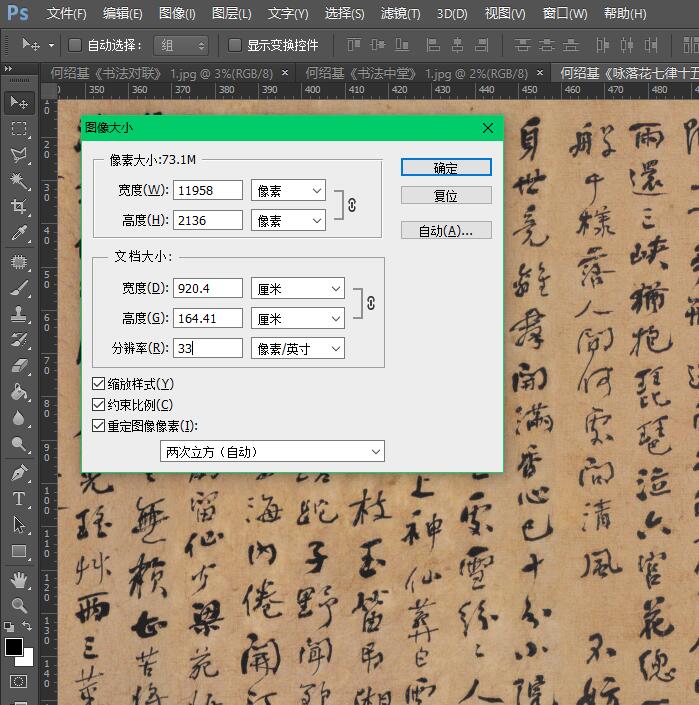
Task: Open the 窗口 menu
Action: tap(565, 14)
